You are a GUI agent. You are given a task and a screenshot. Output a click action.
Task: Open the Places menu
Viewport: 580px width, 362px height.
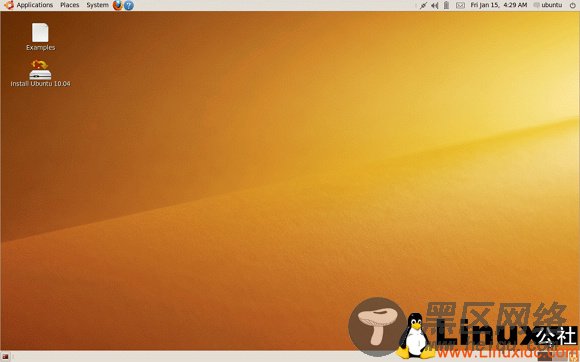click(70, 5)
